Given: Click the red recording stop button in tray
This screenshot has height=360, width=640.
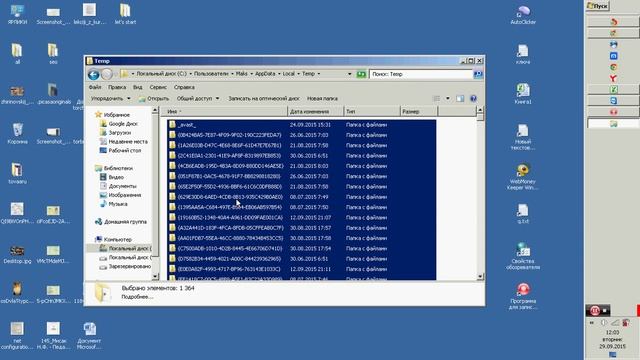Looking at the screenshot, I should (595, 311).
